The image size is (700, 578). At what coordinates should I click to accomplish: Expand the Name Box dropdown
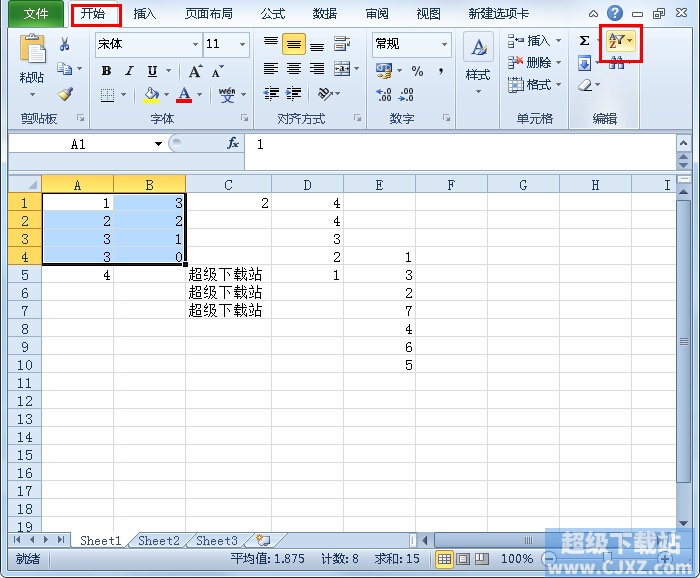158,144
